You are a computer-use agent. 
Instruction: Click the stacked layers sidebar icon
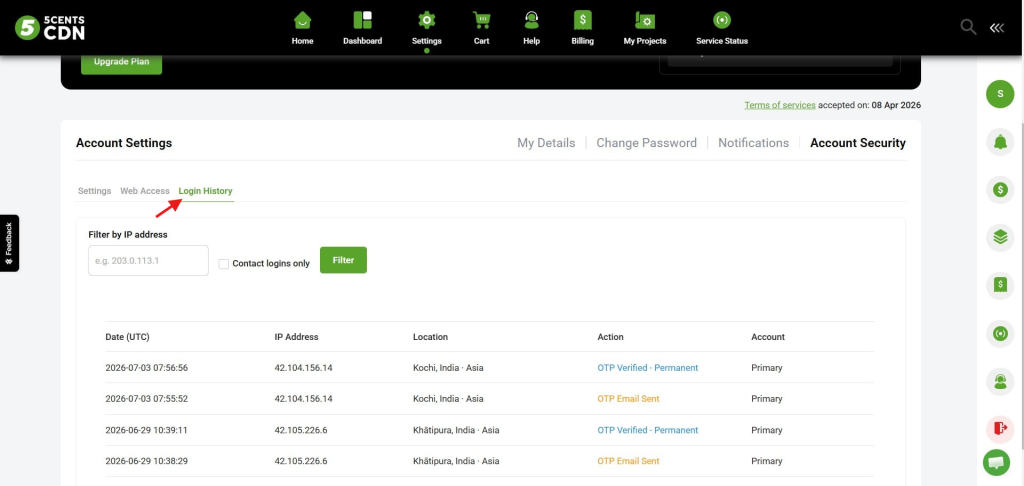pos(1000,238)
